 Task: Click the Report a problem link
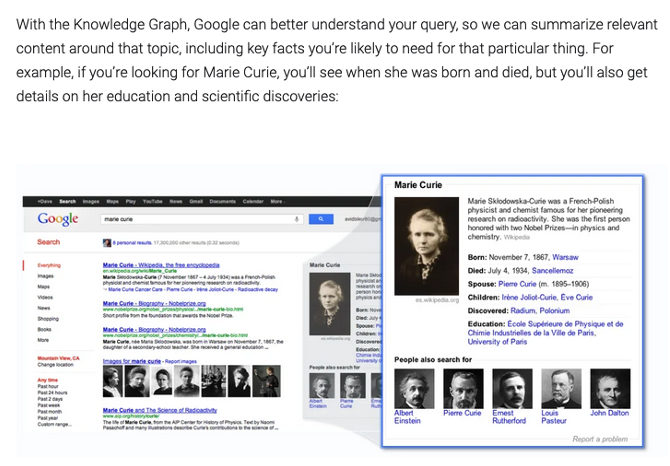coord(600,439)
